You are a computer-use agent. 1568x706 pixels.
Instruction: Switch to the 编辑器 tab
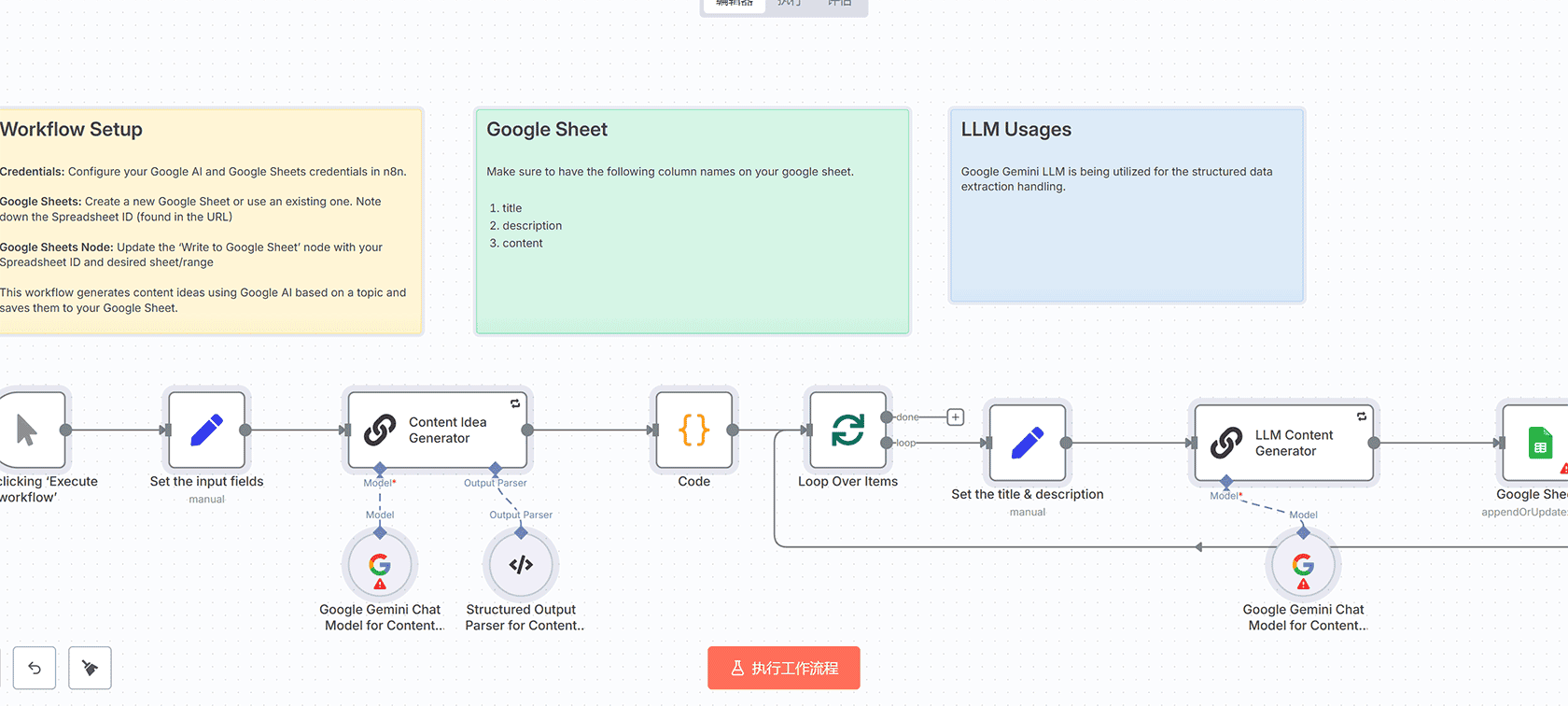click(735, 4)
